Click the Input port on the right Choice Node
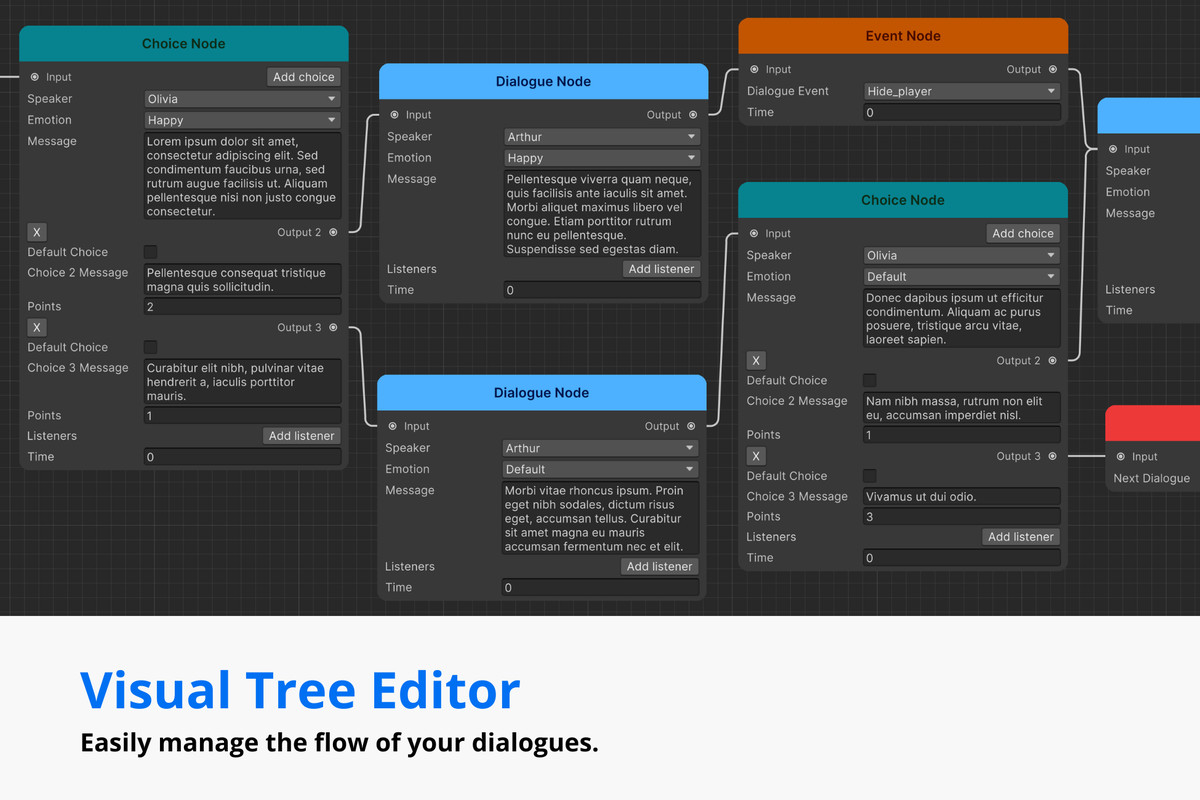Image resolution: width=1200 pixels, height=800 pixels. [756, 233]
